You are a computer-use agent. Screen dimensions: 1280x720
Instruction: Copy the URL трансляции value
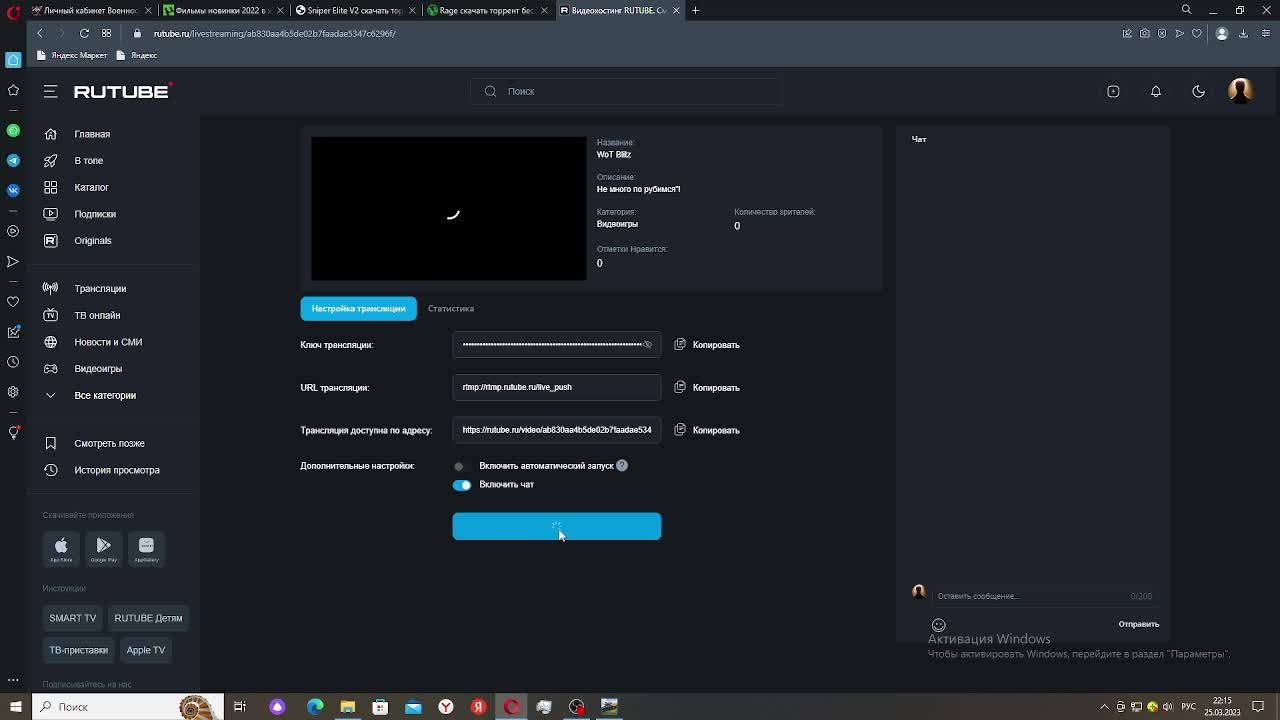(x=707, y=387)
